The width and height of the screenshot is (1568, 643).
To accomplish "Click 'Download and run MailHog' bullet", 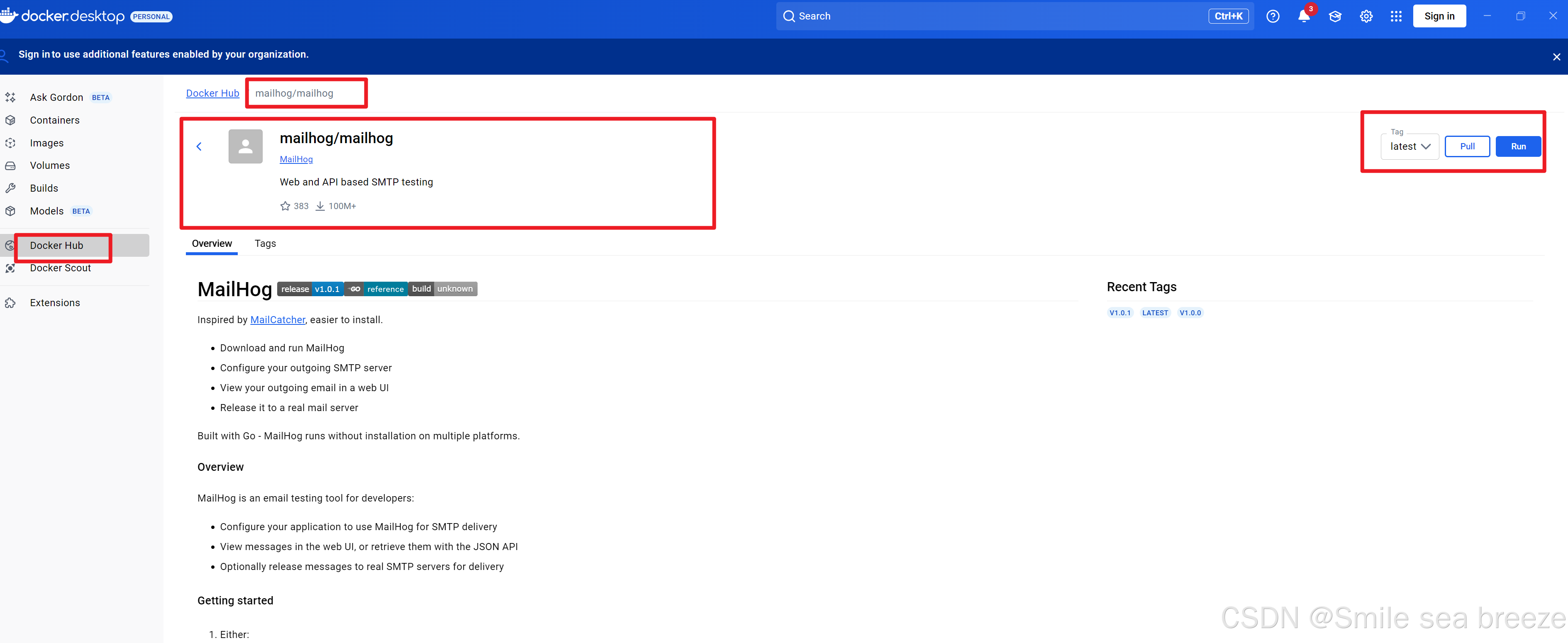I will click(x=282, y=348).
